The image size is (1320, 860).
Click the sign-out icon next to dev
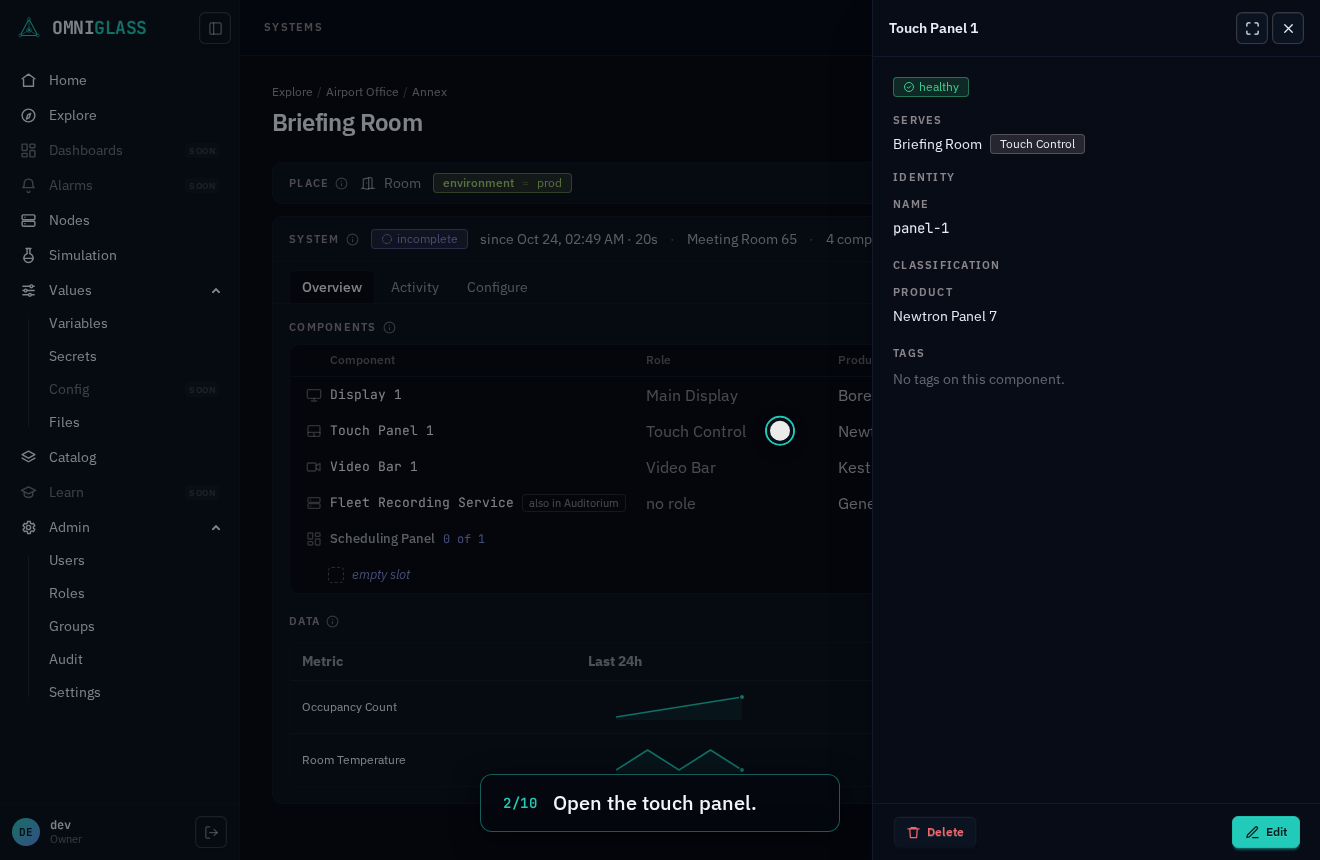(211, 832)
